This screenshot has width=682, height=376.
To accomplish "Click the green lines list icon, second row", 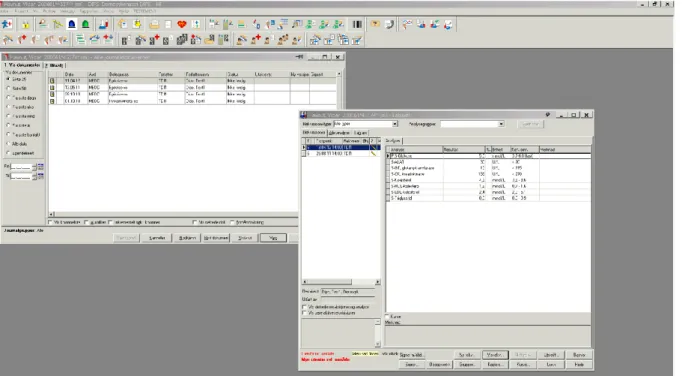I will (80, 40).
